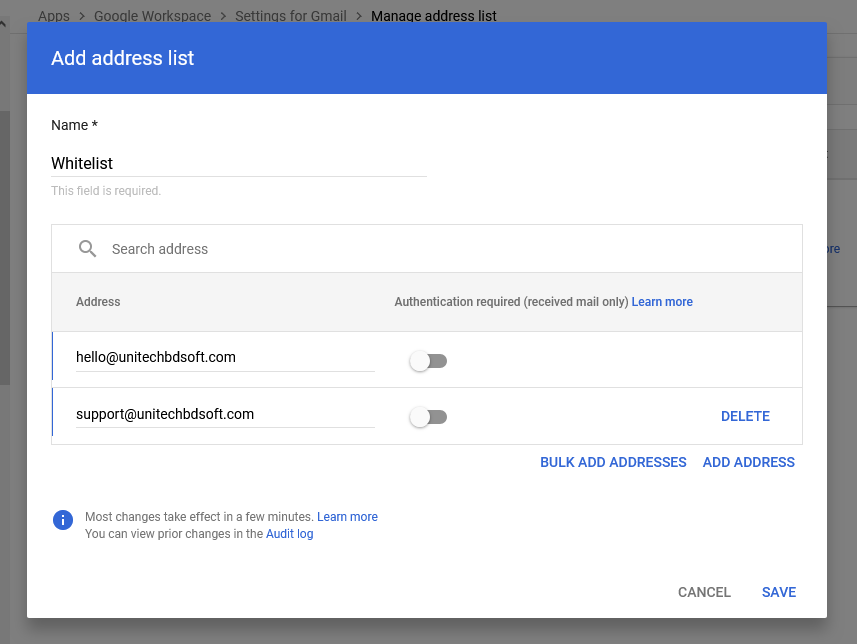Click the search magnifier icon
857x644 pixels.
click(88, 249)
